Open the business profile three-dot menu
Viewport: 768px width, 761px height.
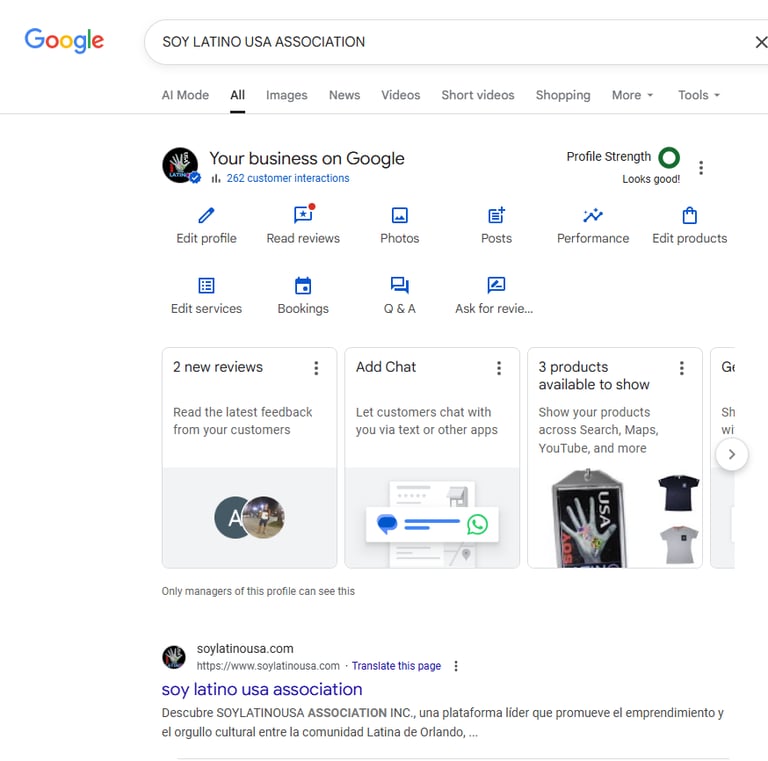701,167
